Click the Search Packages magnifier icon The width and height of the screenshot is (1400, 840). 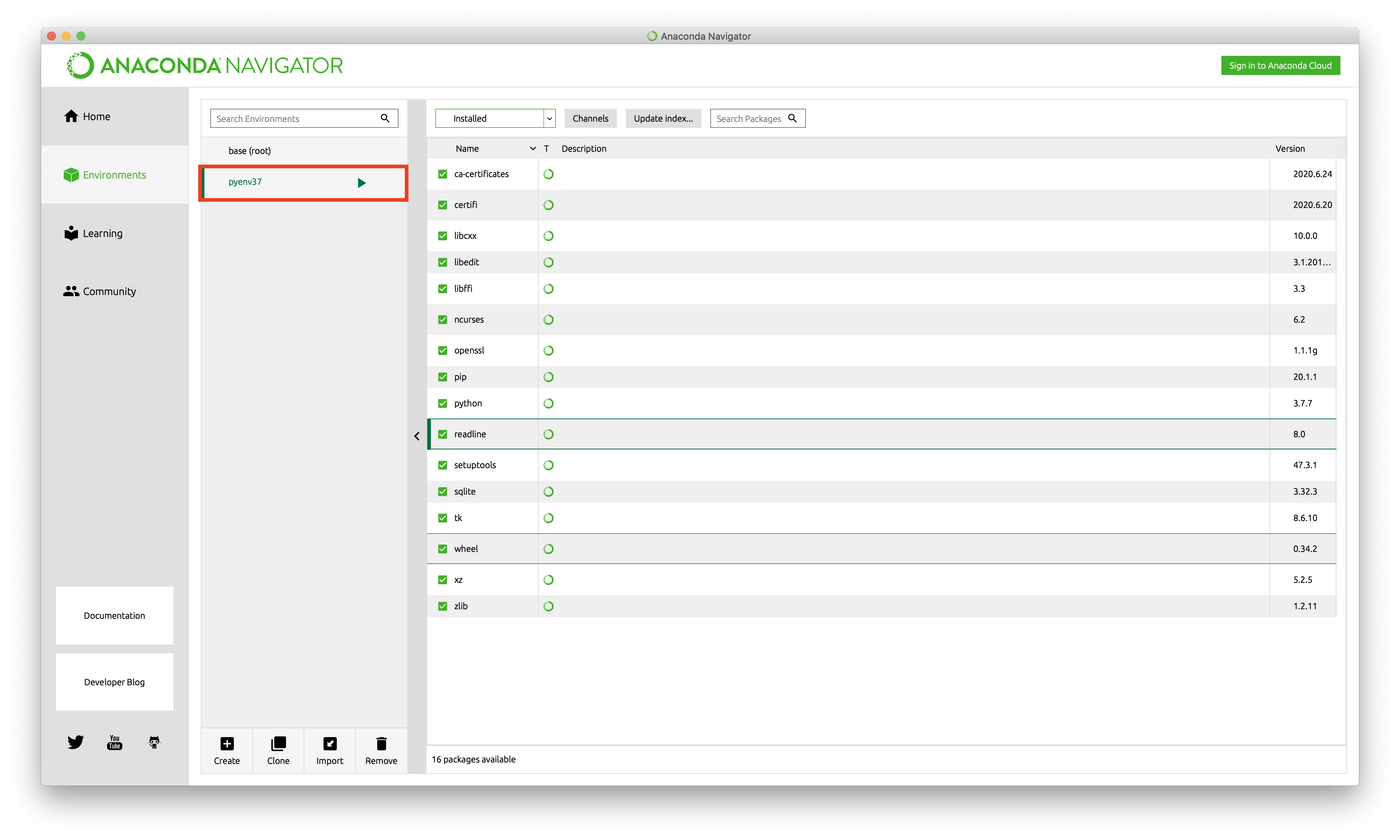tap(792, 118)
